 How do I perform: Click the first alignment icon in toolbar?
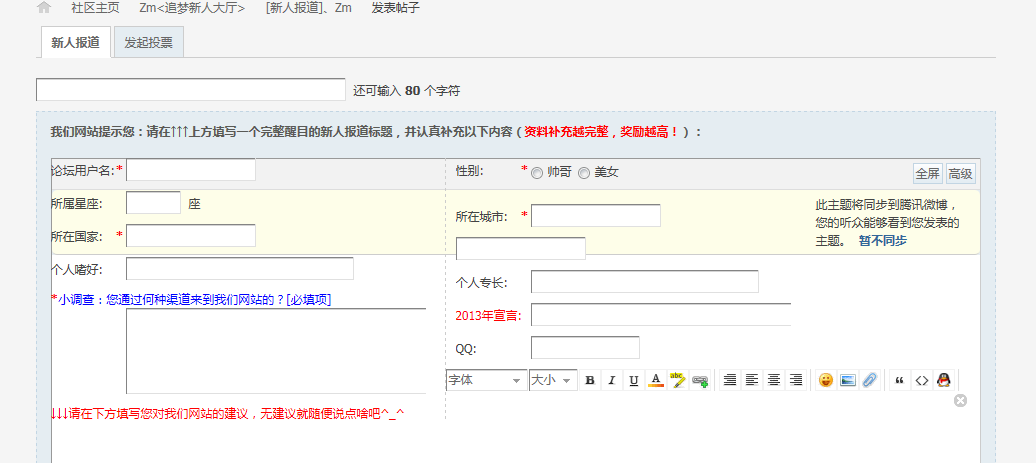point(730,380)
